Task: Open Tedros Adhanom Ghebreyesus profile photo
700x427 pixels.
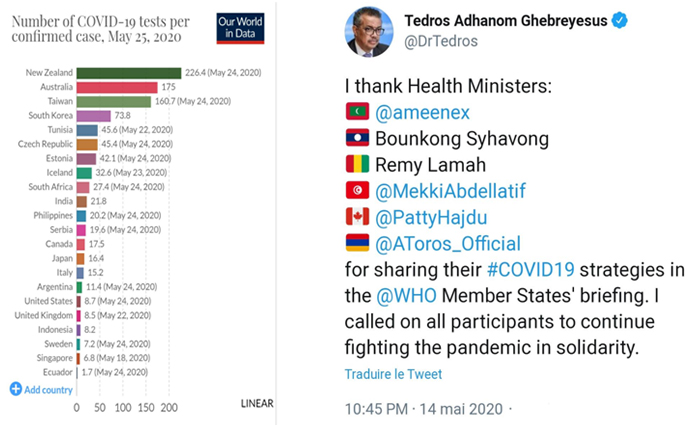Action: point(369,32)
